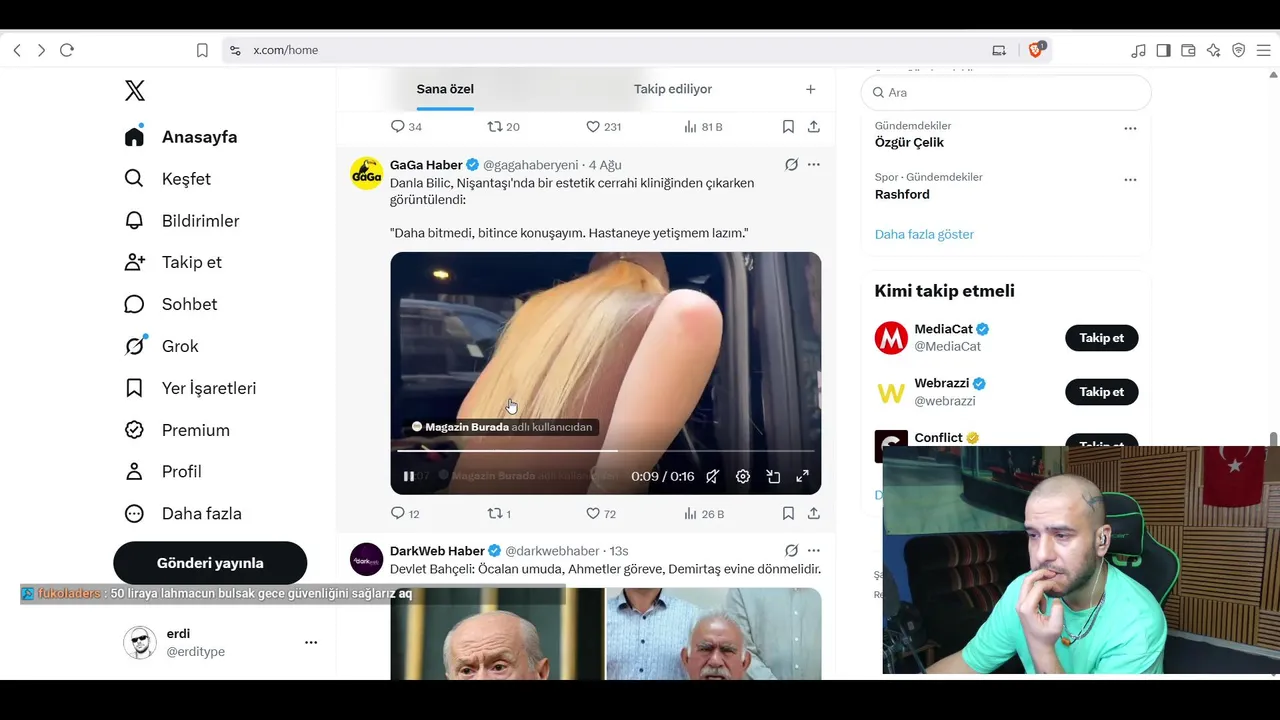The height and width of the screenshot is (720, 1280).
Task: Ask Grok about the GaGa Haber post
Action: pos(791,165)
